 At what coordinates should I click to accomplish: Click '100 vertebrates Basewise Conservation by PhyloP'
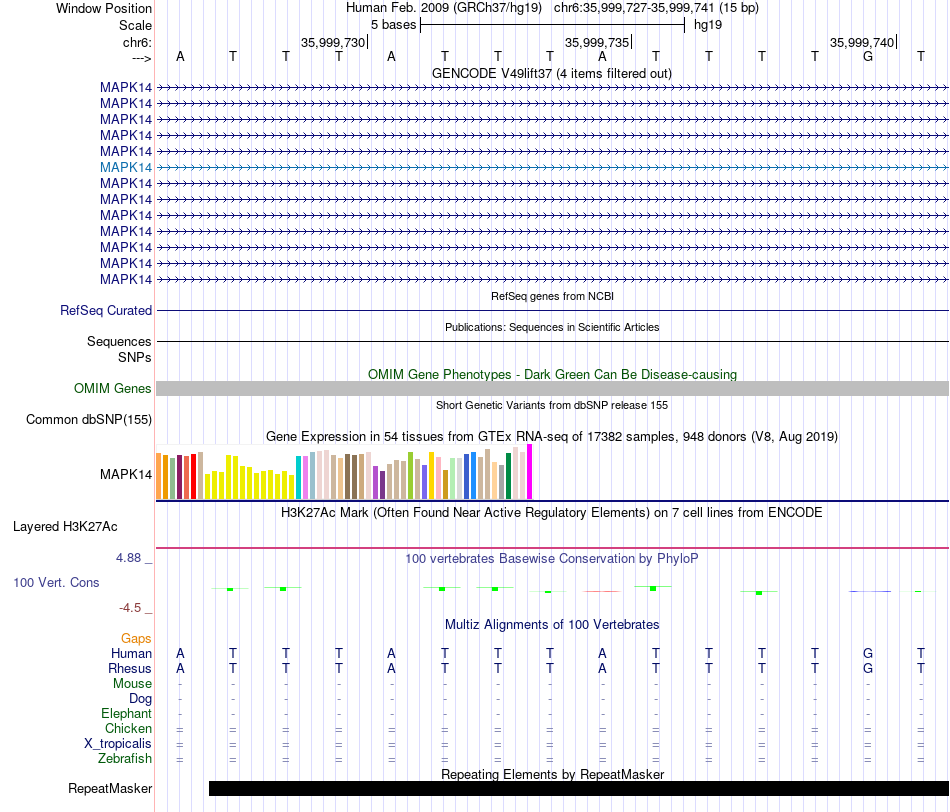pyautogui.click(x=552, y=559)
